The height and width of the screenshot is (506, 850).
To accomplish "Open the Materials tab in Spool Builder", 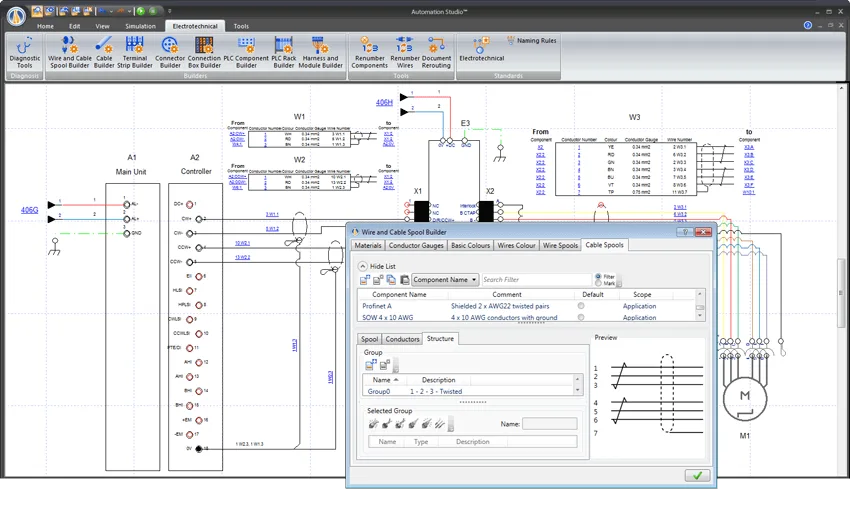I will click(x=368, y=246).
